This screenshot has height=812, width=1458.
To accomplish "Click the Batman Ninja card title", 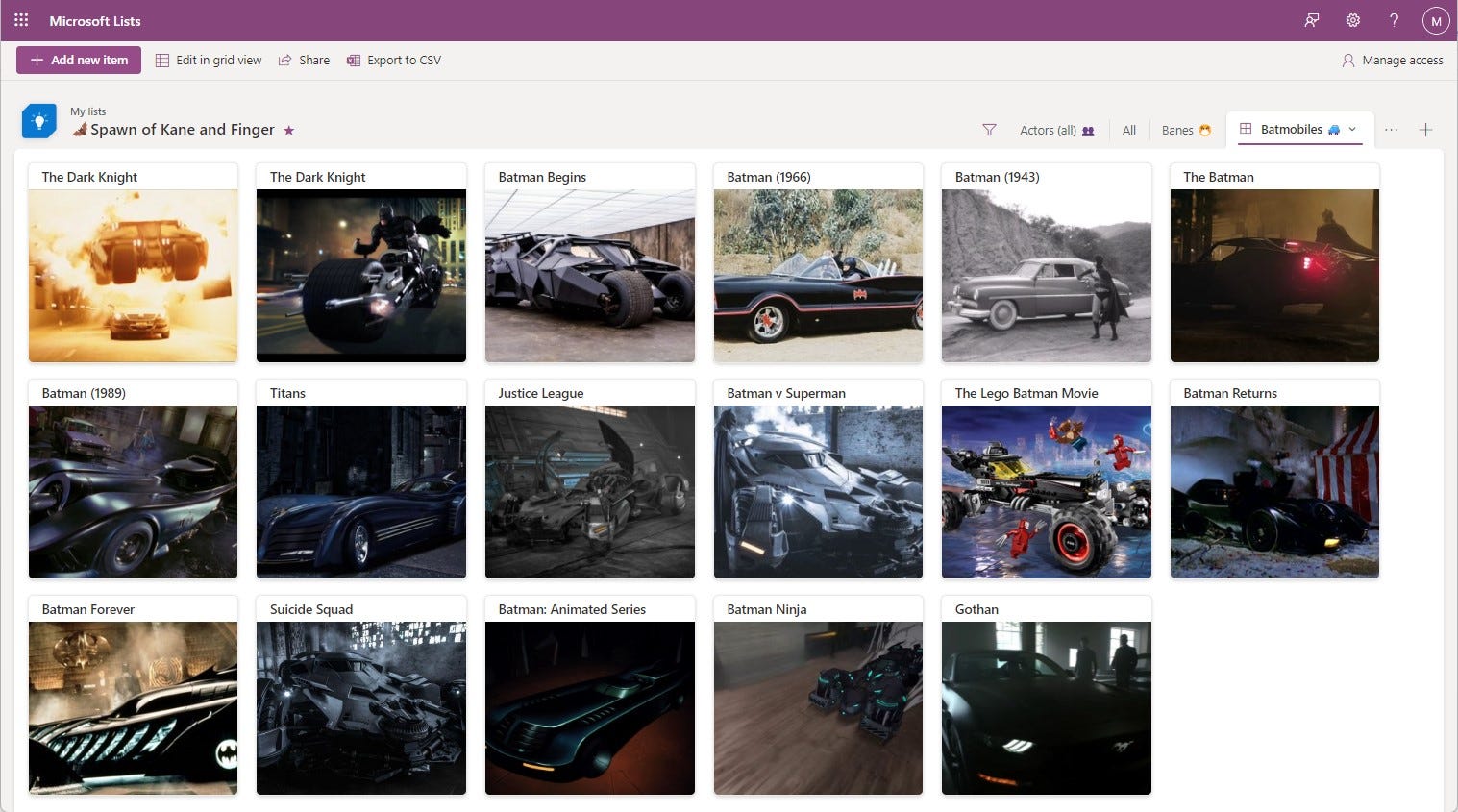I will tap(767, 609).
